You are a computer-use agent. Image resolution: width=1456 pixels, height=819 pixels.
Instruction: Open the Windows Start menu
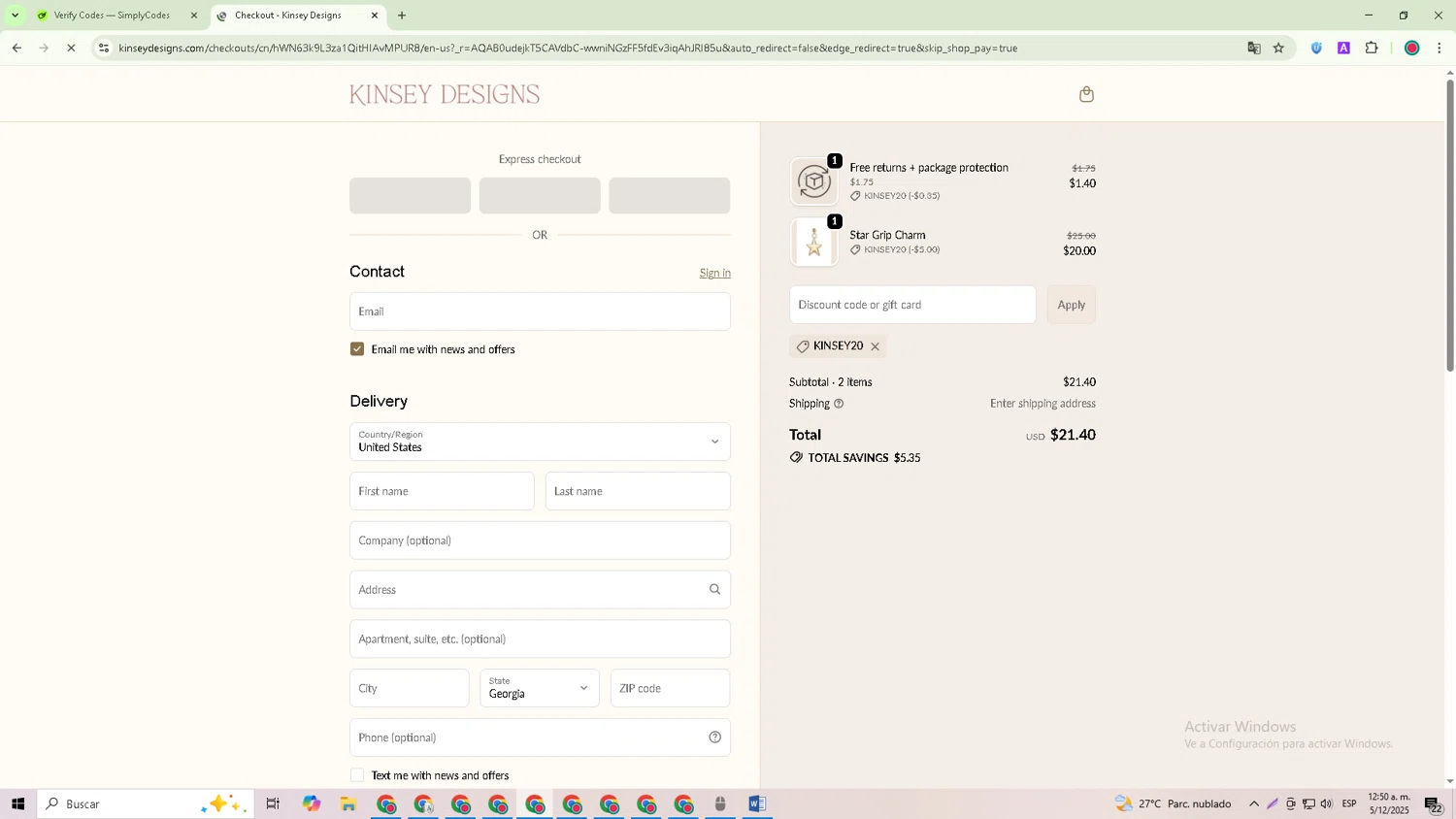point(17,803)
